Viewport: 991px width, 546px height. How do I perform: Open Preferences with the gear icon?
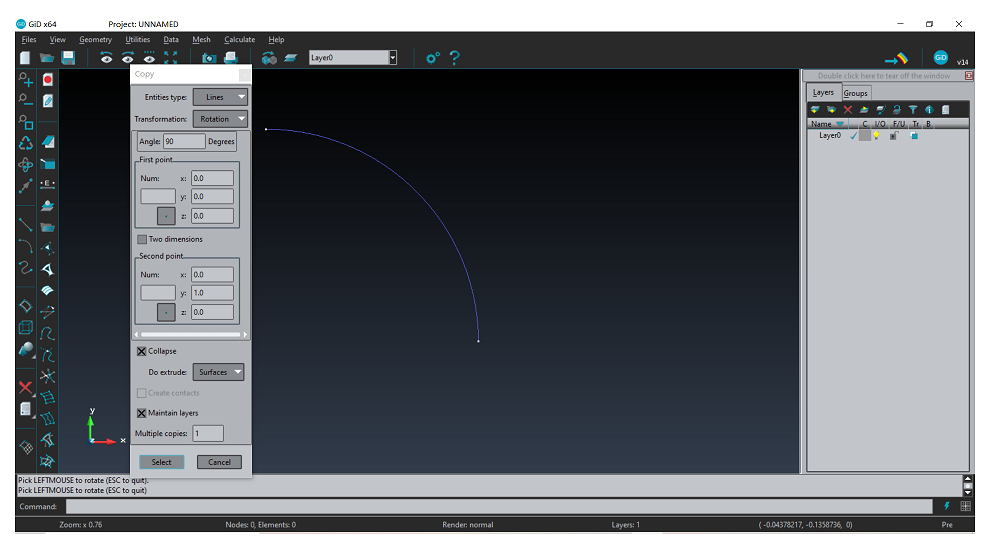pyautogui.click(x=432, y=58)
